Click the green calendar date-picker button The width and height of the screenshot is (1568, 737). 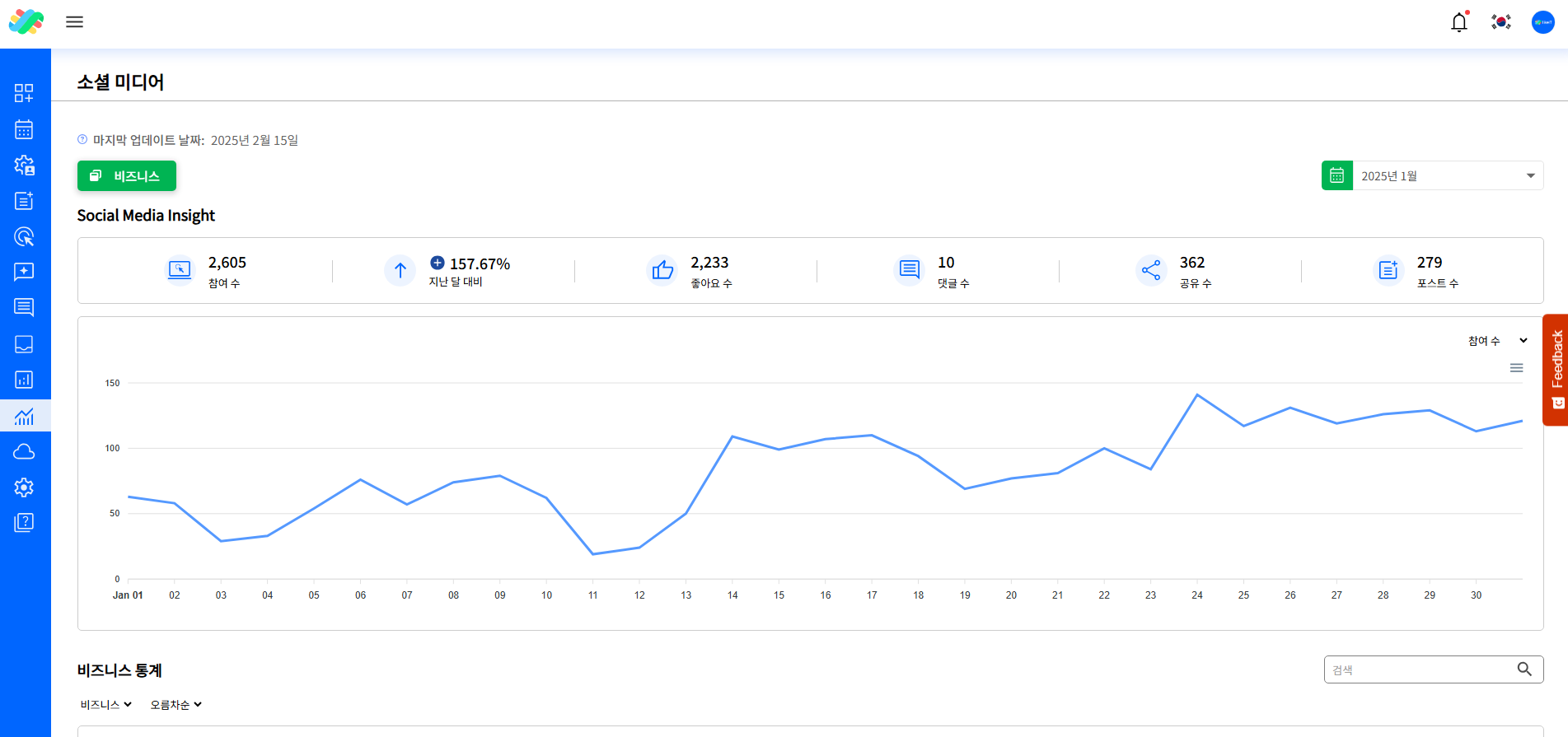1337,175
